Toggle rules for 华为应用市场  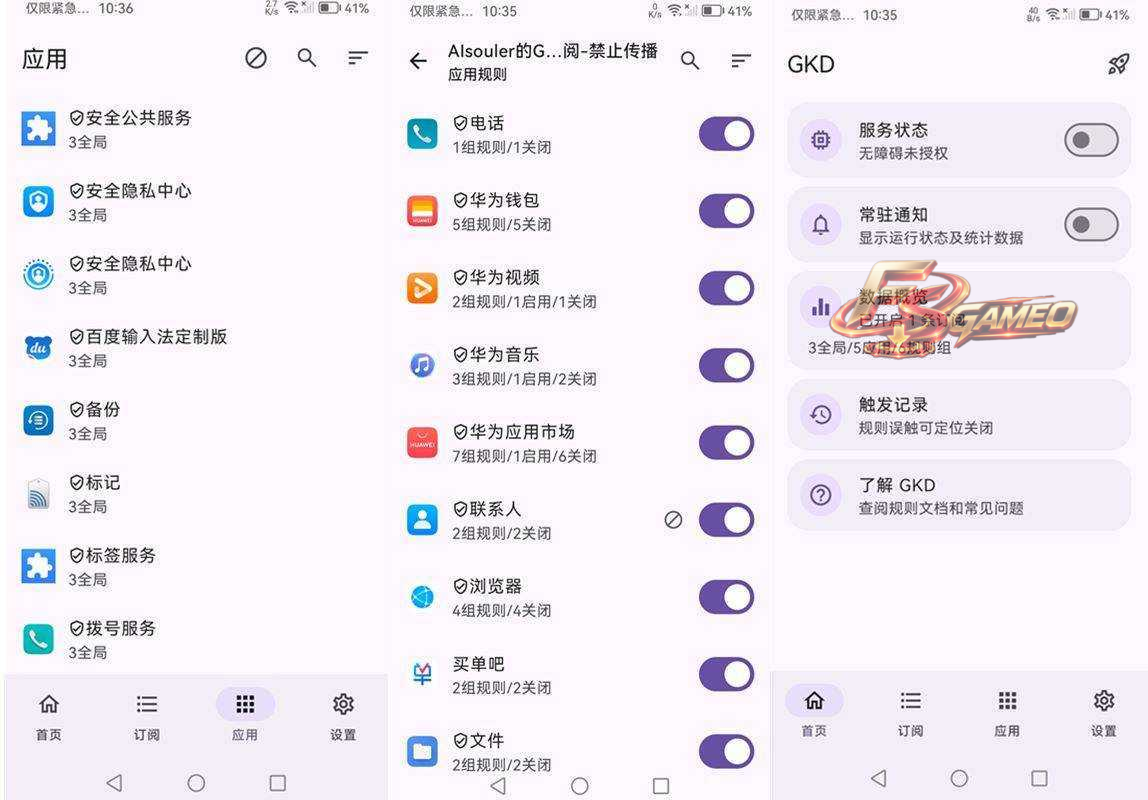point(726,443)
